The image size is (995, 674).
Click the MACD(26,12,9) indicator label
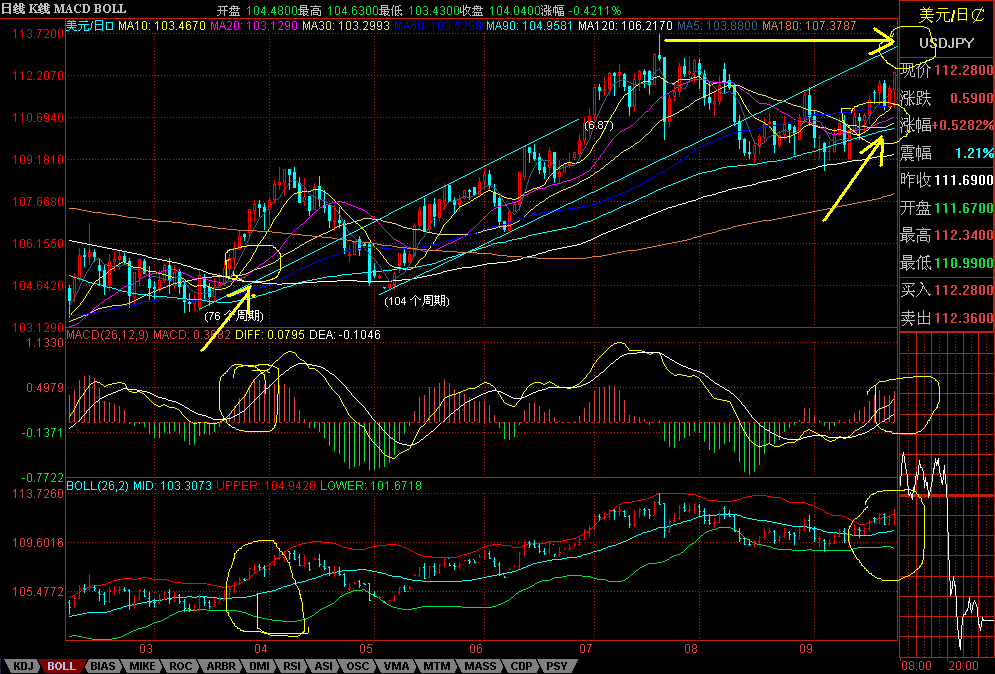[107, 334]
